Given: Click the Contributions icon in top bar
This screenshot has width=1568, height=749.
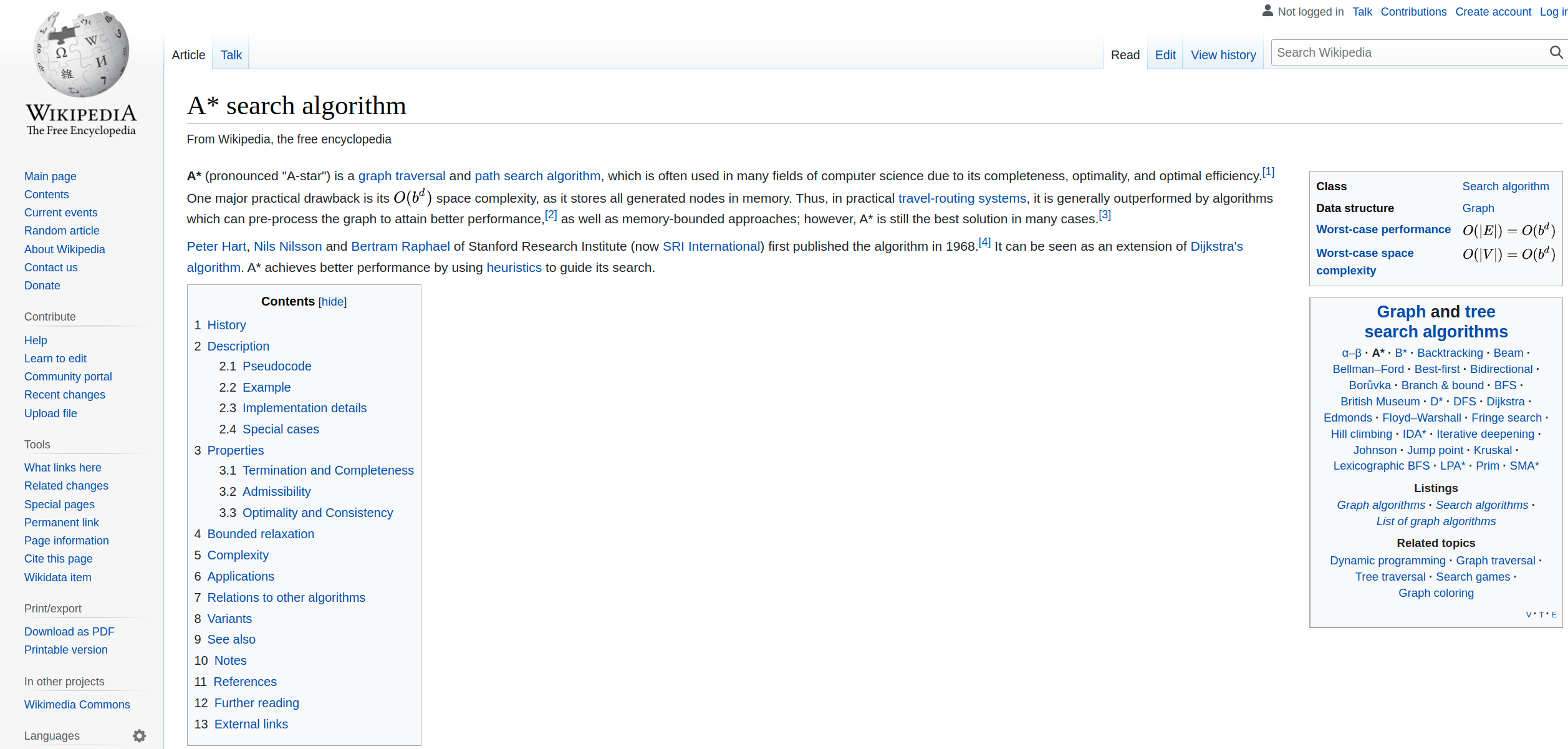Looking at the screenshot, I should (1414, 10).
